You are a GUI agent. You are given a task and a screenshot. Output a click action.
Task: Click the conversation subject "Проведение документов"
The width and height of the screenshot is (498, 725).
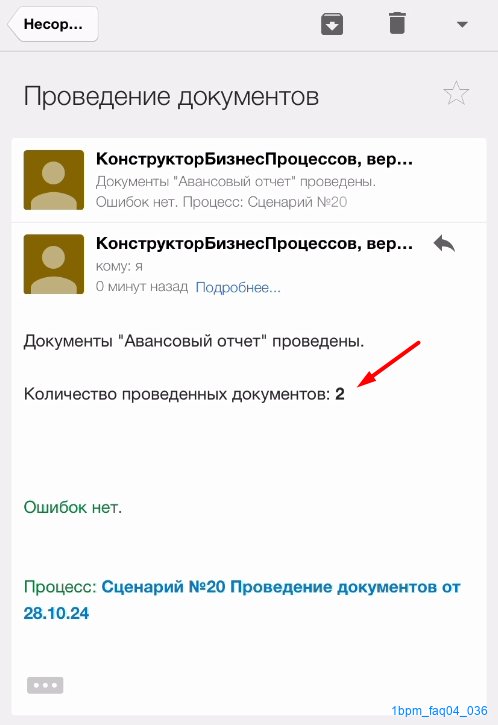pos(171,97)
